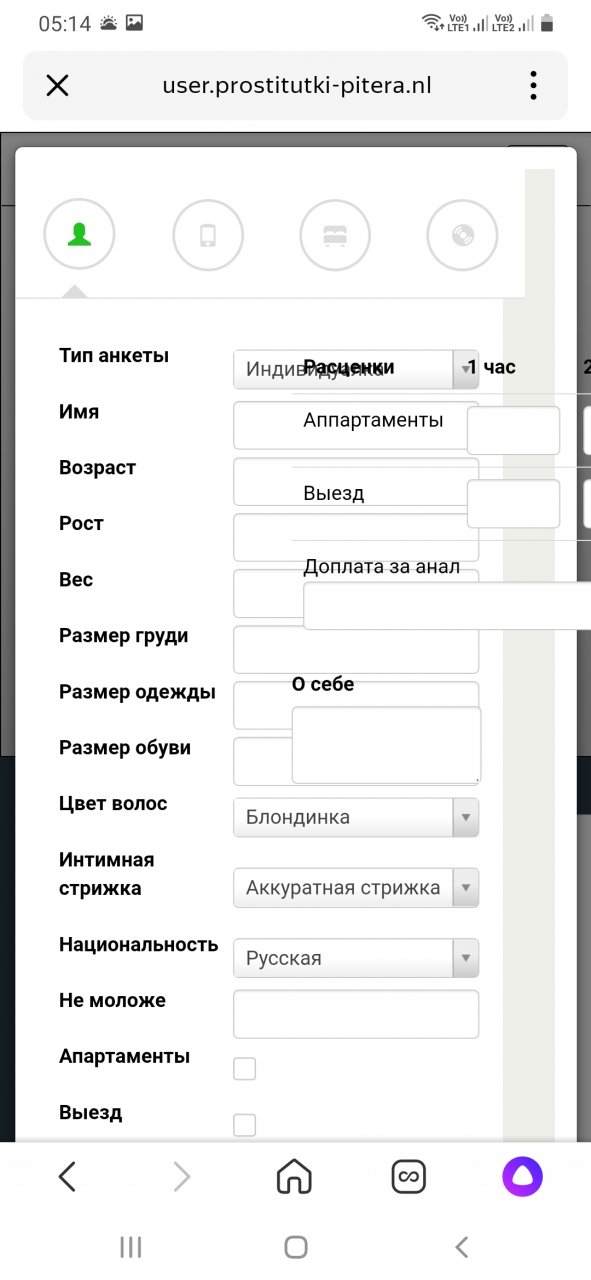591x1280 pixels.
Task: Enable the Апартаменты checkbox
Action: 244,1068
